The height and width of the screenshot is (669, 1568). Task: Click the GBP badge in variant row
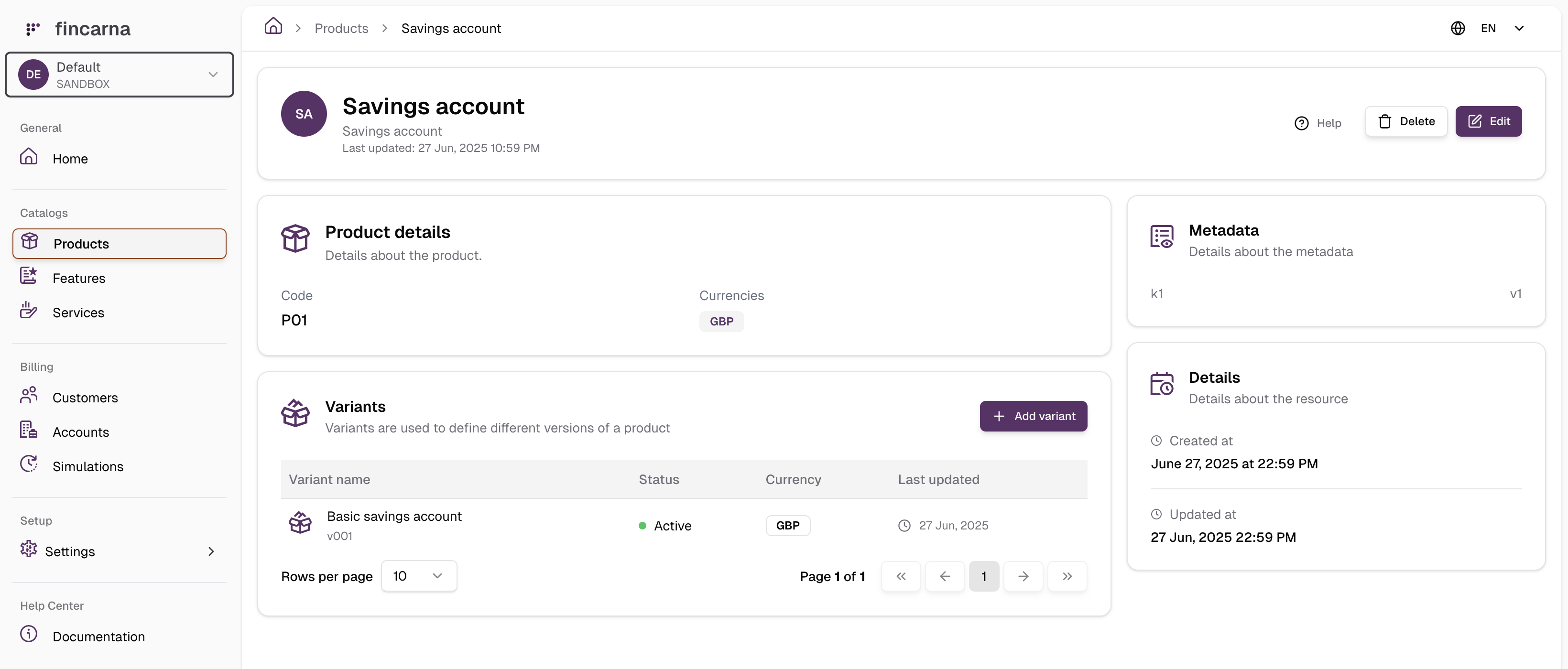click(788, 525)
